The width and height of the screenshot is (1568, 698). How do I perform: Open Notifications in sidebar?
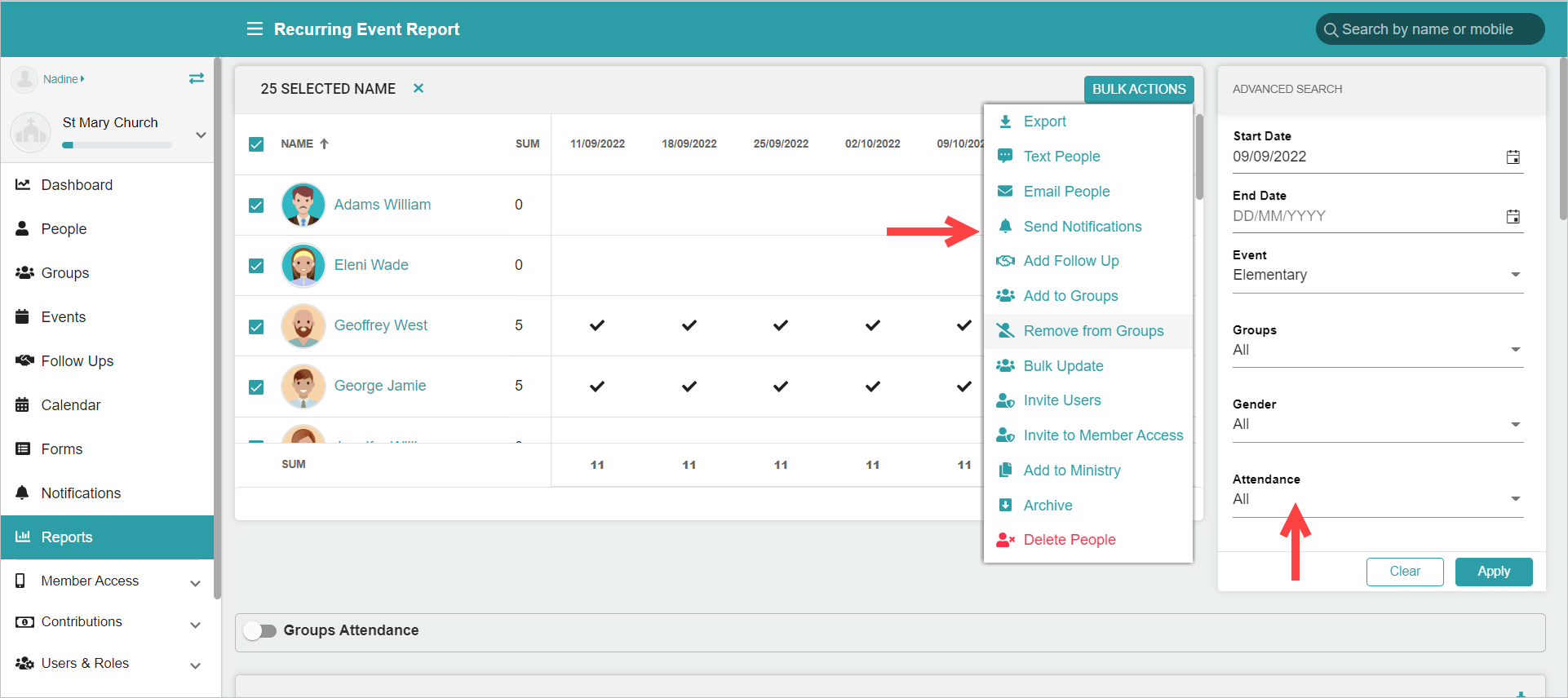(x=107, y=493)
